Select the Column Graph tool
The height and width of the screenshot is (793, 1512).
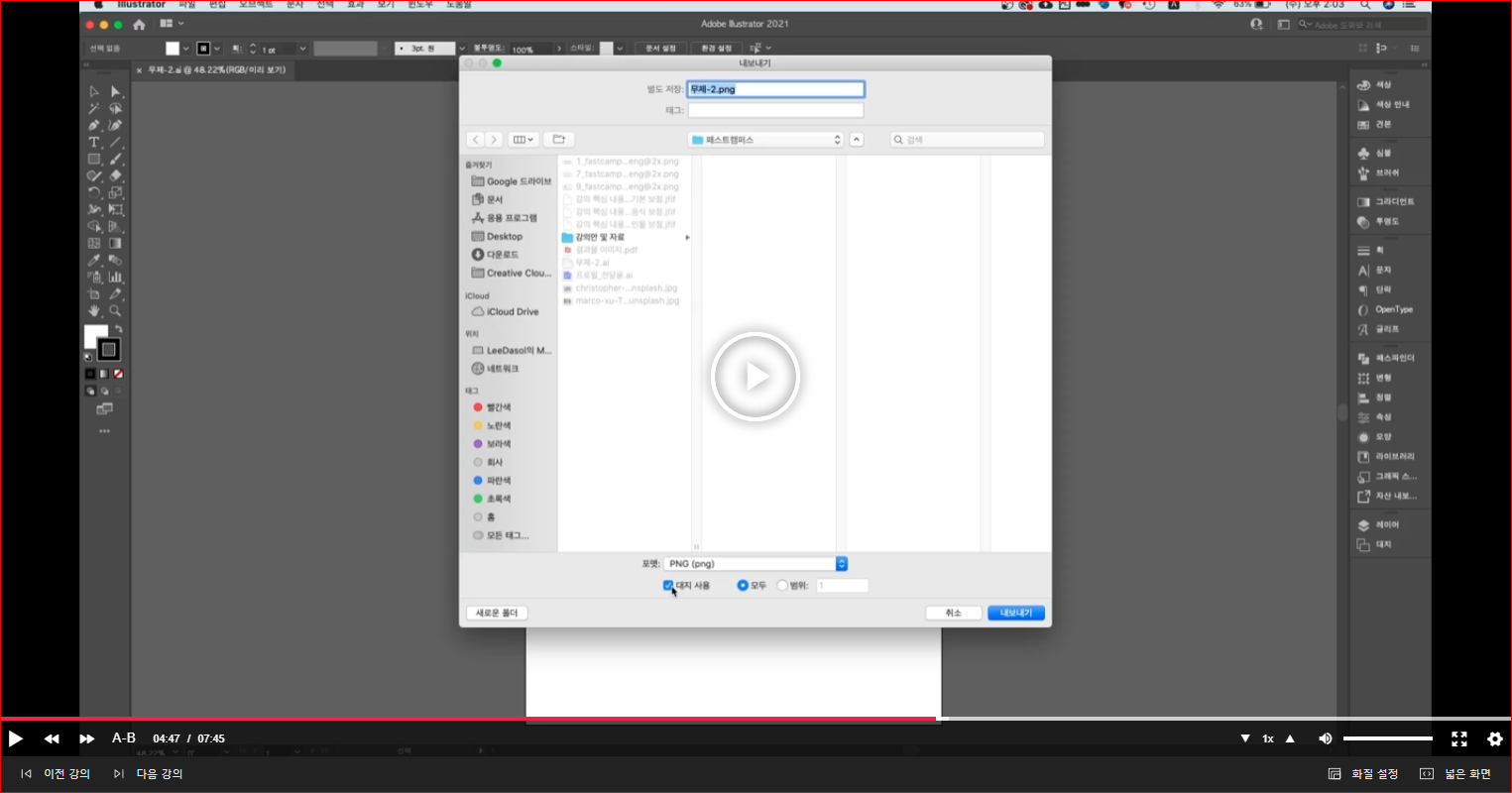pyautogui.click(x=115, y=278)
